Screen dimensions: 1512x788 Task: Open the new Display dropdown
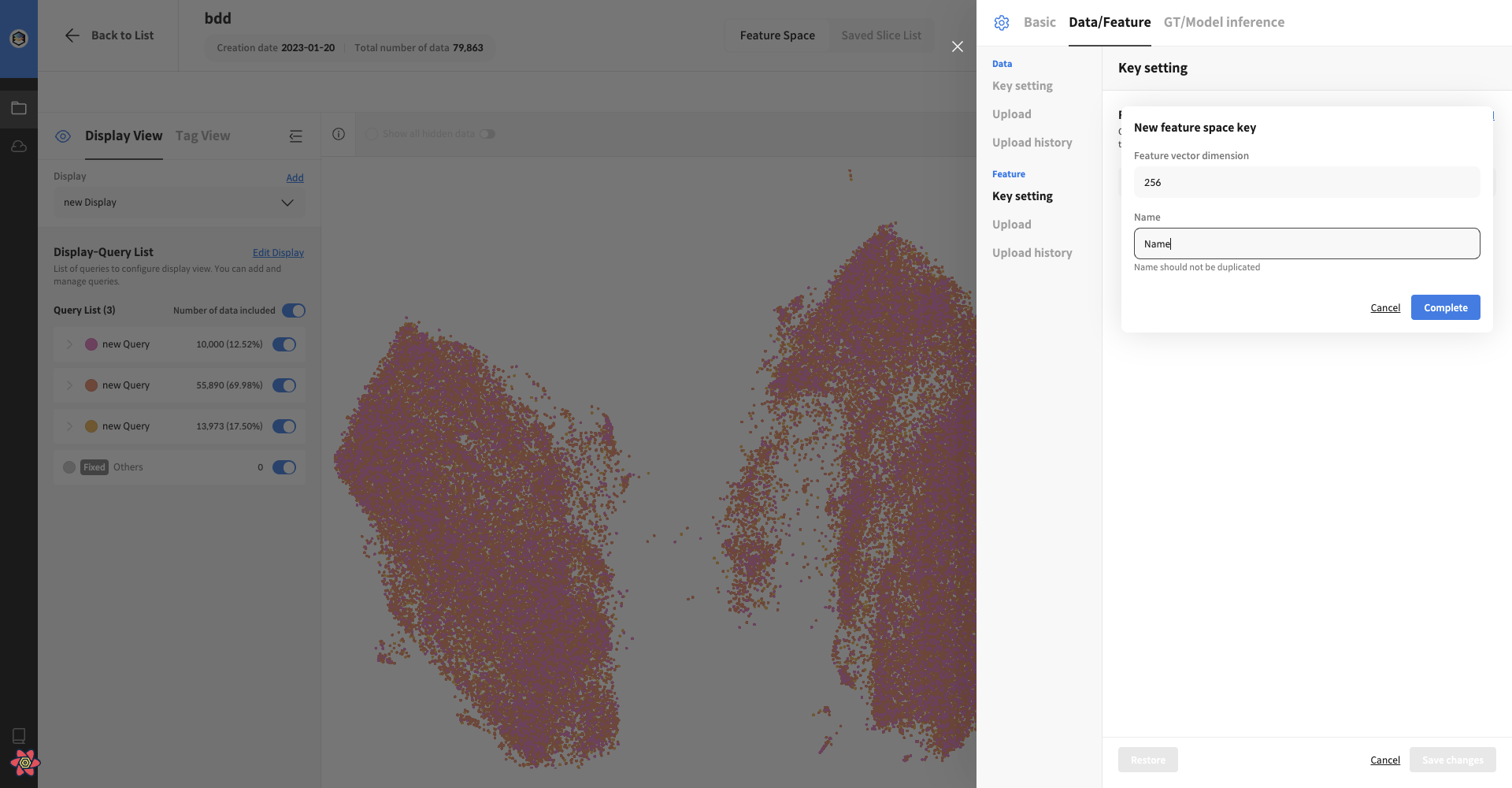180,203
